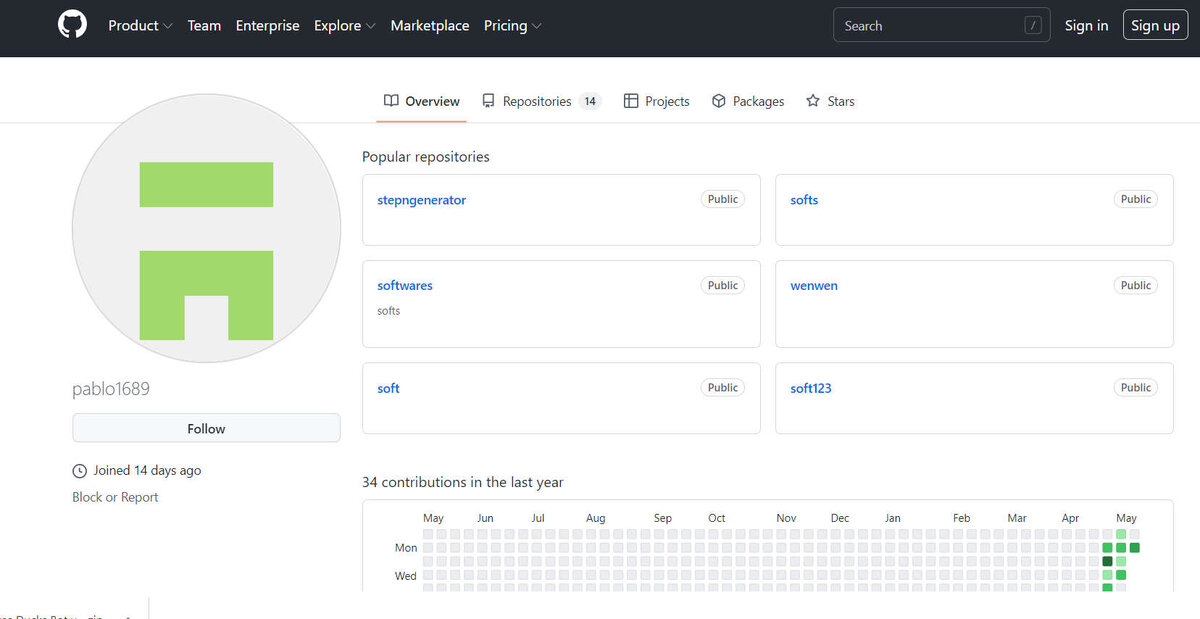
Task: Click the slash shortcut key icon
Action: [x=1033, y=26]
